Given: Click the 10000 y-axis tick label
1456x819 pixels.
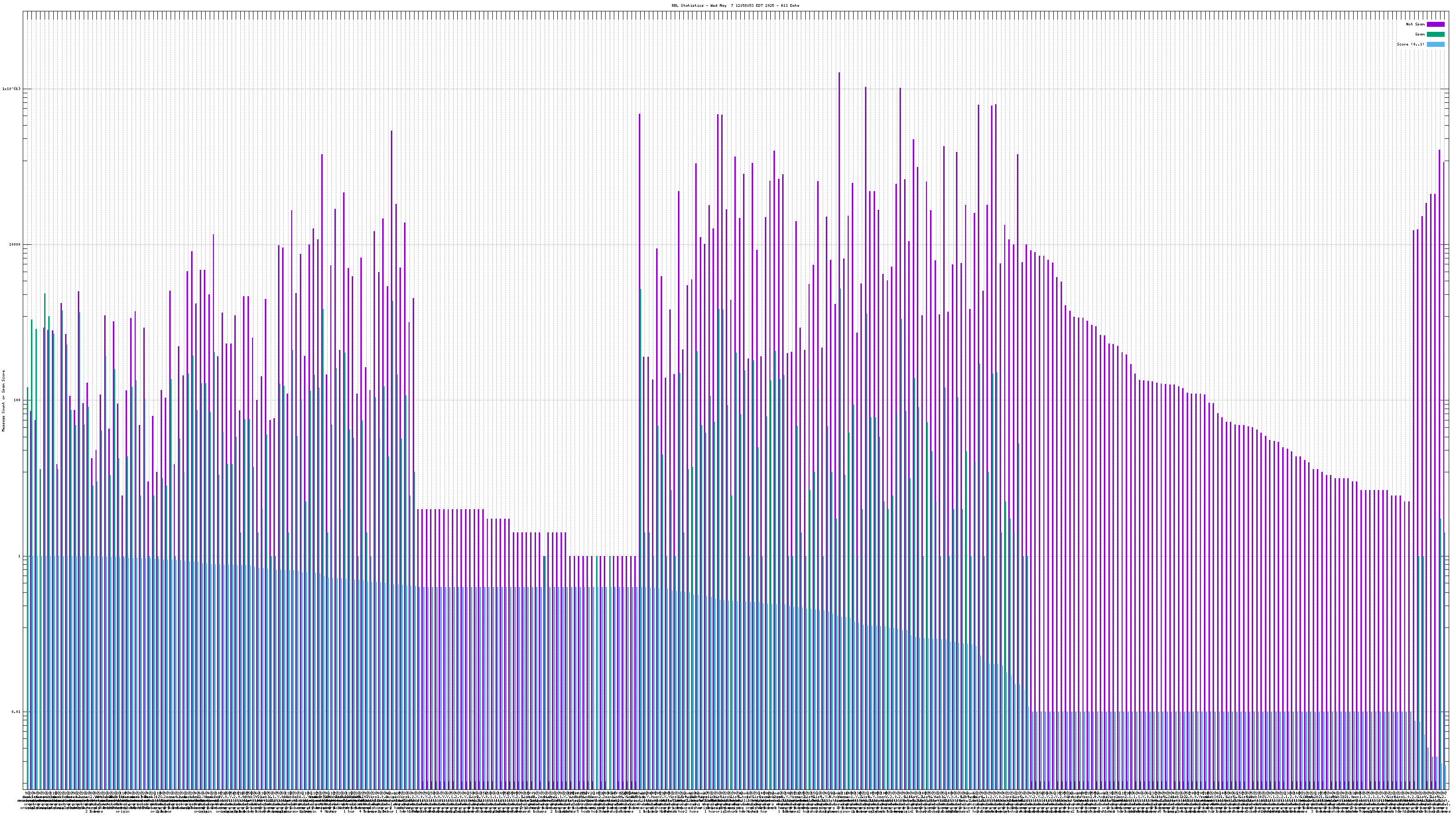Looking at the screenshot, I should click(x=14, y=245).
